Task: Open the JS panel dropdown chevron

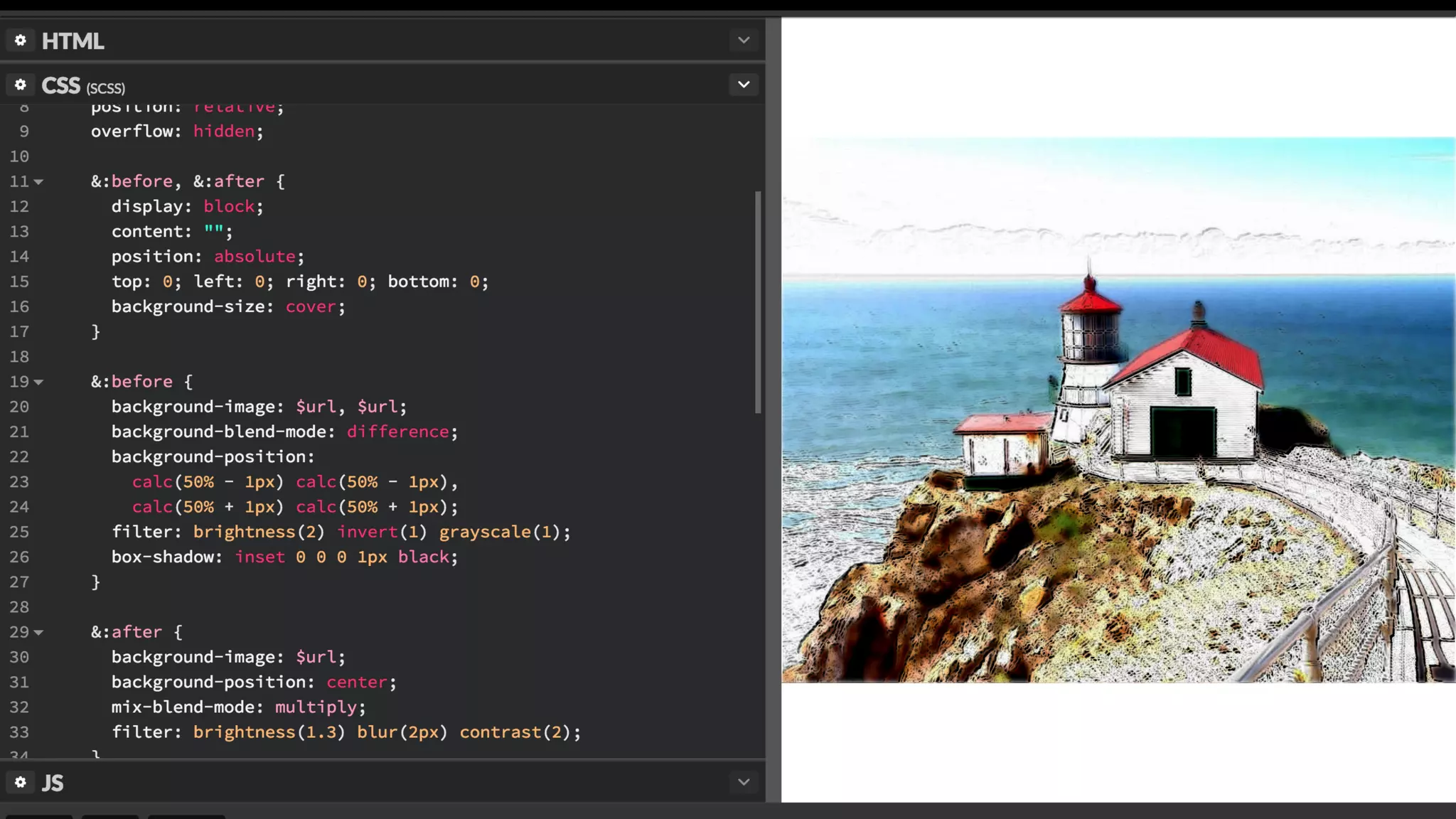Action: point(744,782)
